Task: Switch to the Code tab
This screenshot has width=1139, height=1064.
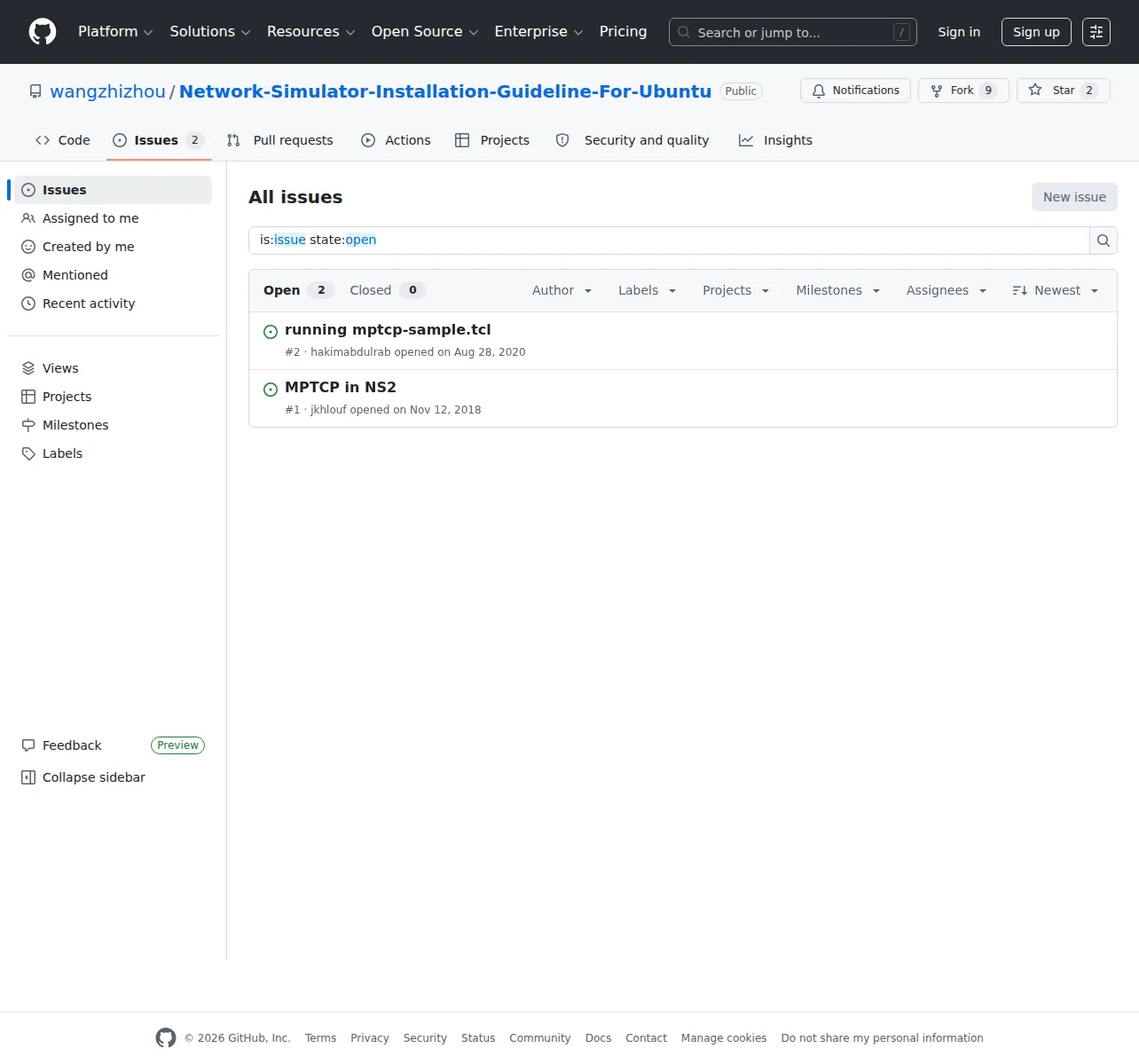Action: coord(62,140)
